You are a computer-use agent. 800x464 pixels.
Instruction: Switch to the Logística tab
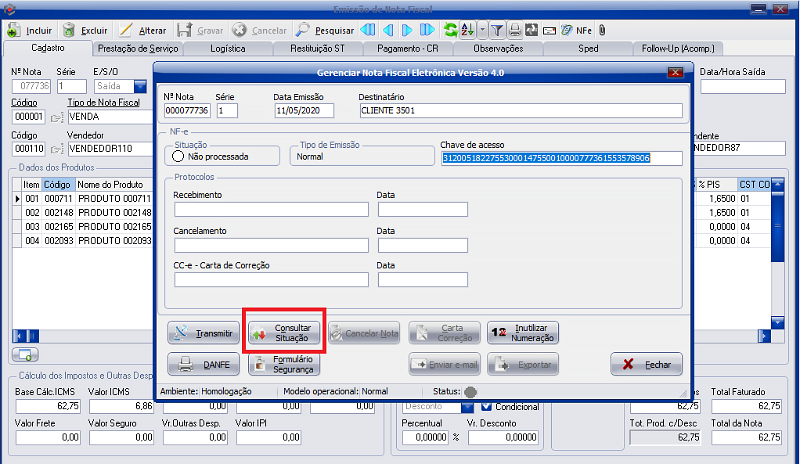[227, 48]
